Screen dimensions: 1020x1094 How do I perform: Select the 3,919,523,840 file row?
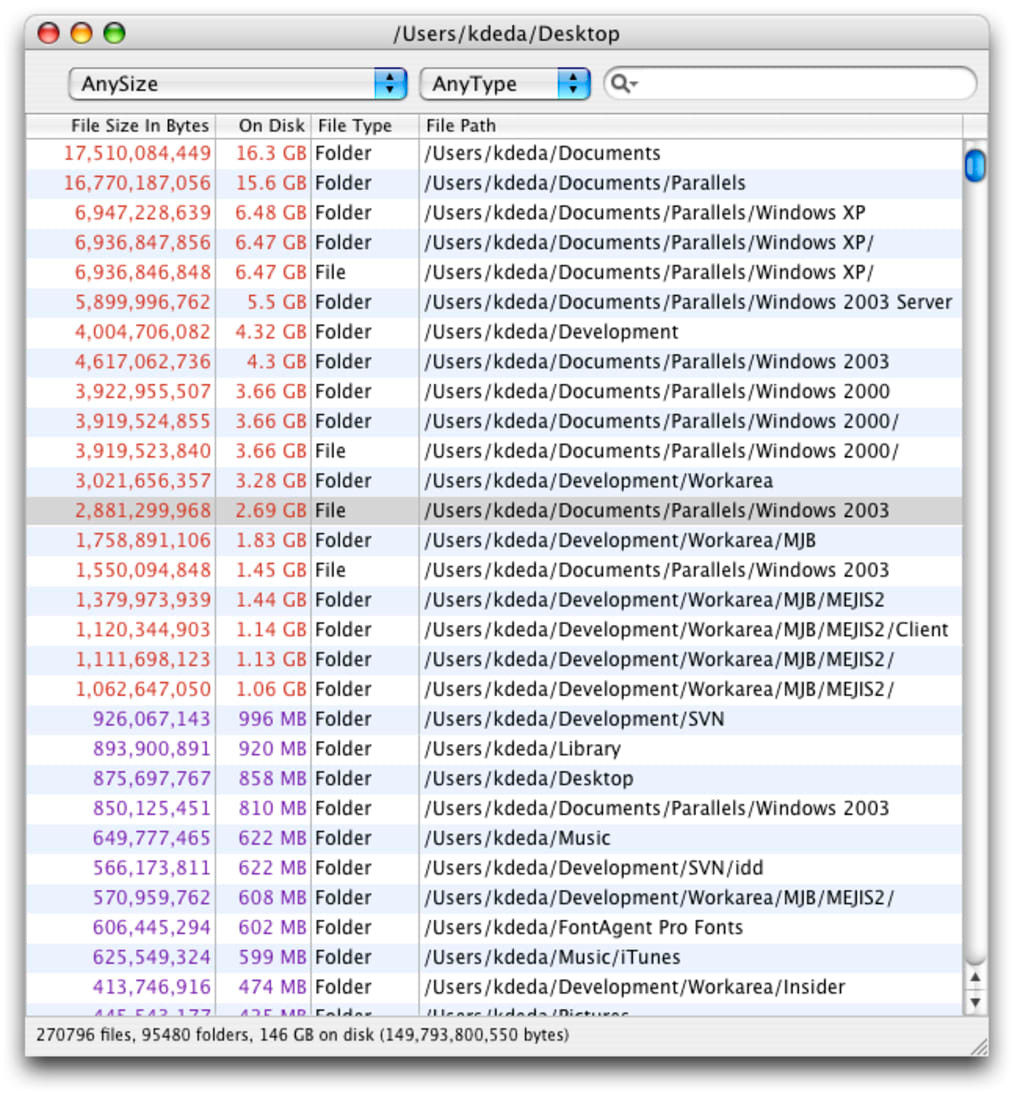[x=494, y=451]
